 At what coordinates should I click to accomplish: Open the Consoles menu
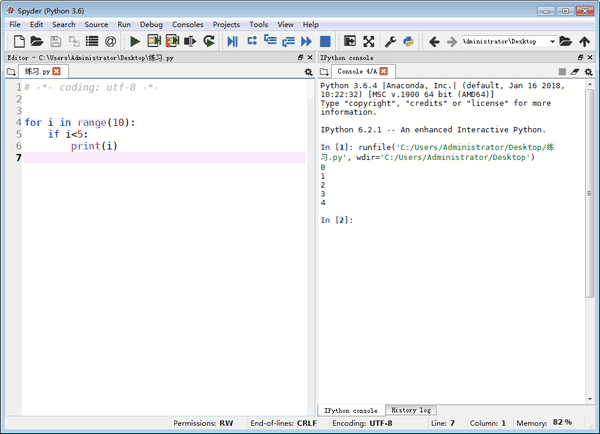coord(188,24)
